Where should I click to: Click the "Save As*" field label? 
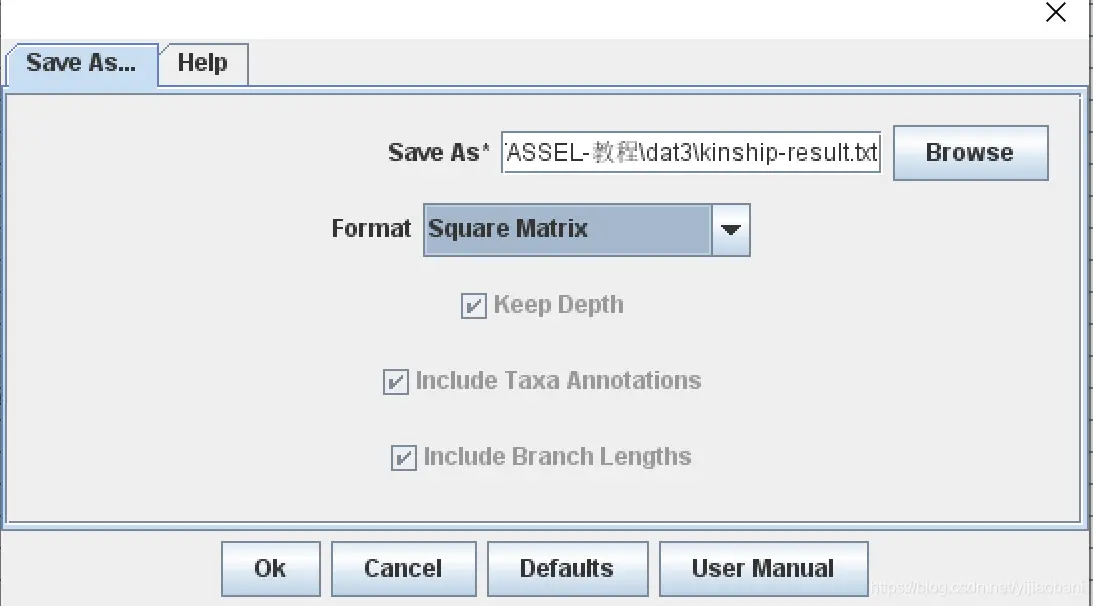click(439, 153)
